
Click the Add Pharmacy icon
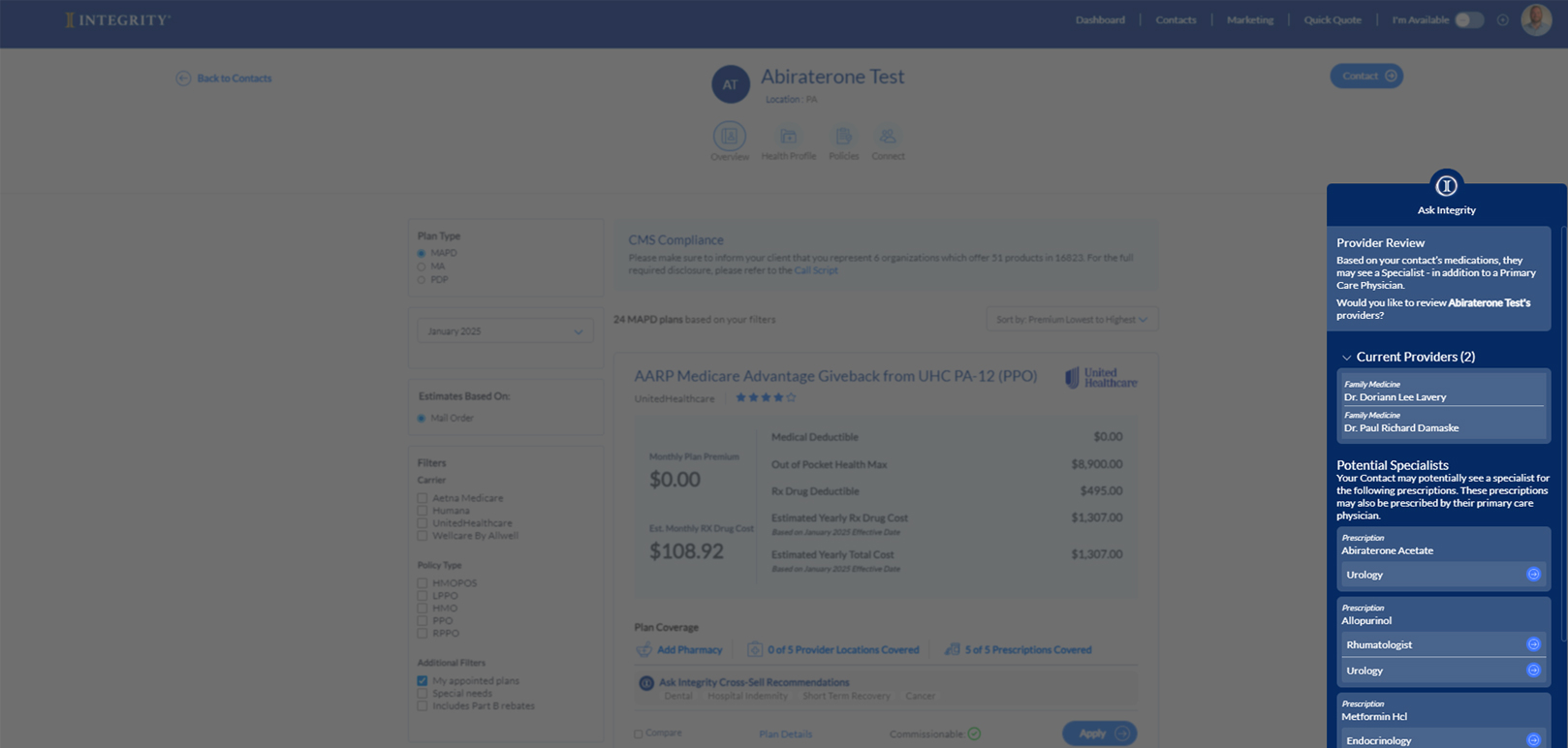click(x=643, y=650)
